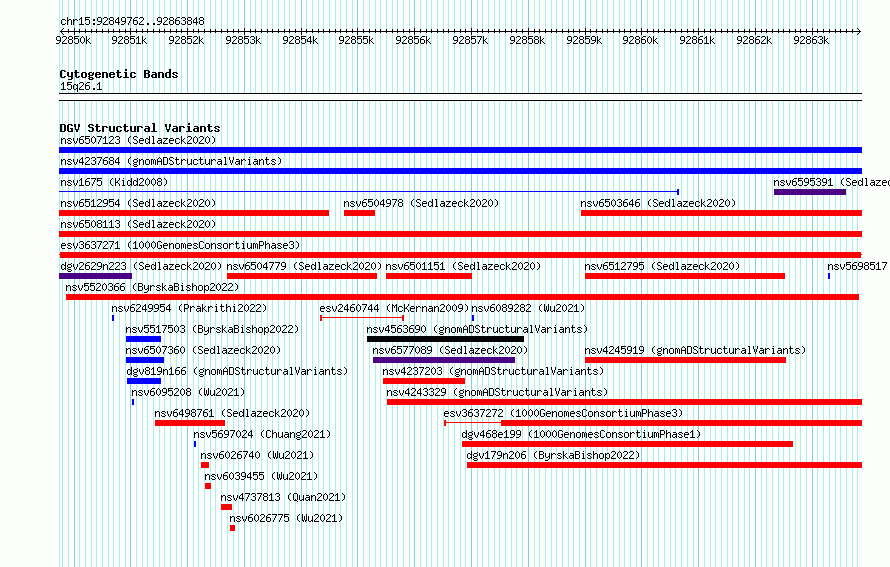Image resolution: width=890 pixels, height=567 pixels.
Task: Select the blue nsv4237684 gnomAD variant bar
Action: click(460, 171)
